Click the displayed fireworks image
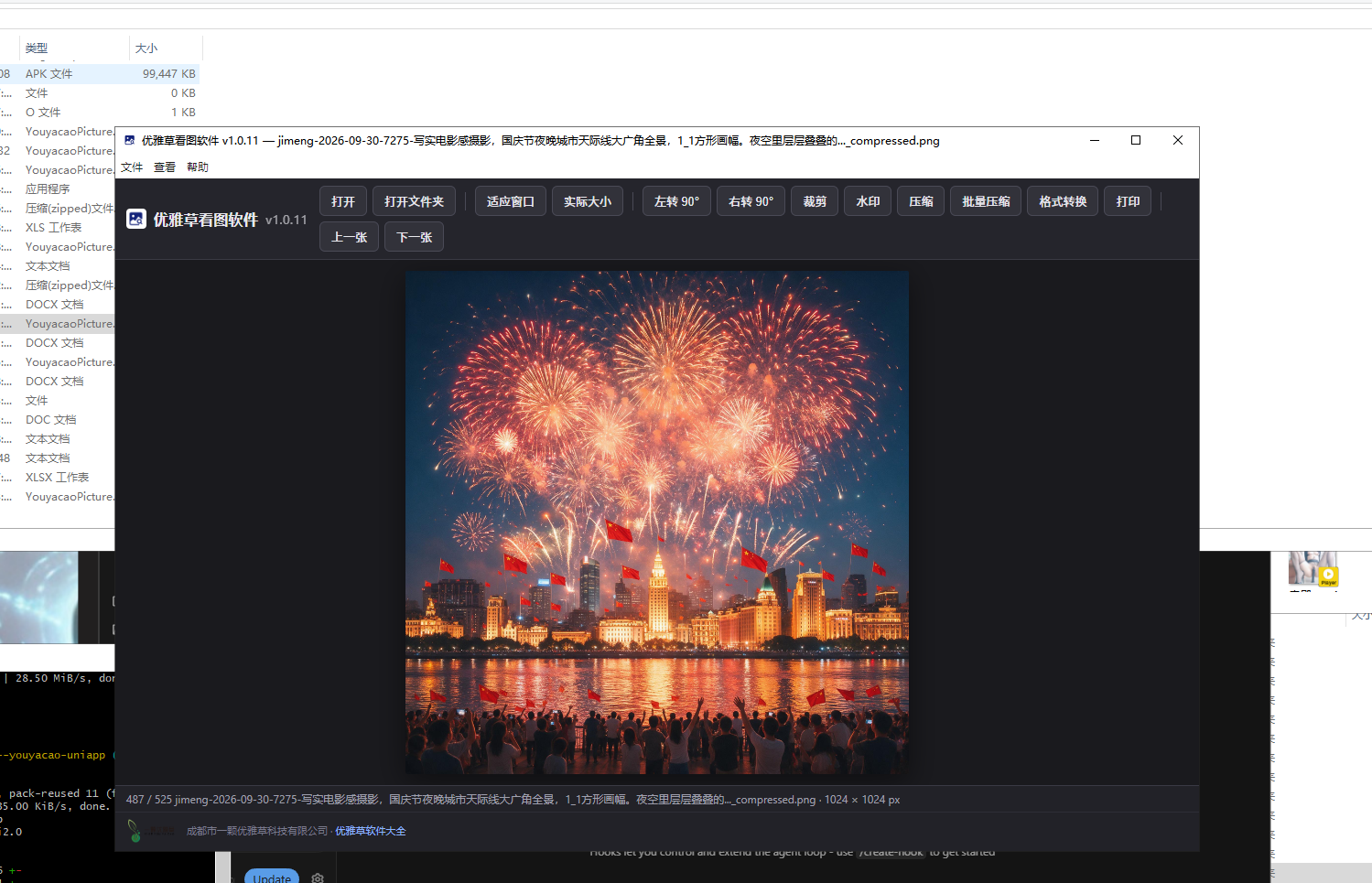The height and width of the screenshot is (883, 1372). click(657, 522)
